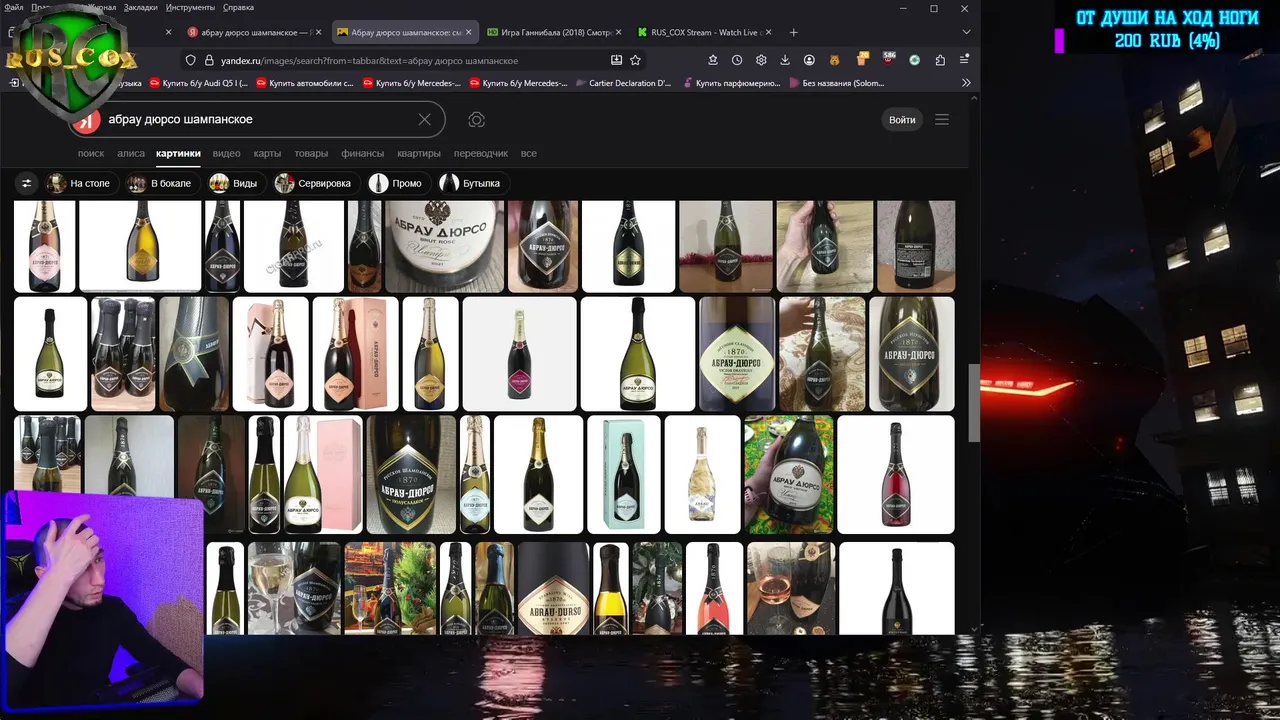Open the new tab plus button
The height and width of the screenshot is (720, 1280).
click(794, 32)
